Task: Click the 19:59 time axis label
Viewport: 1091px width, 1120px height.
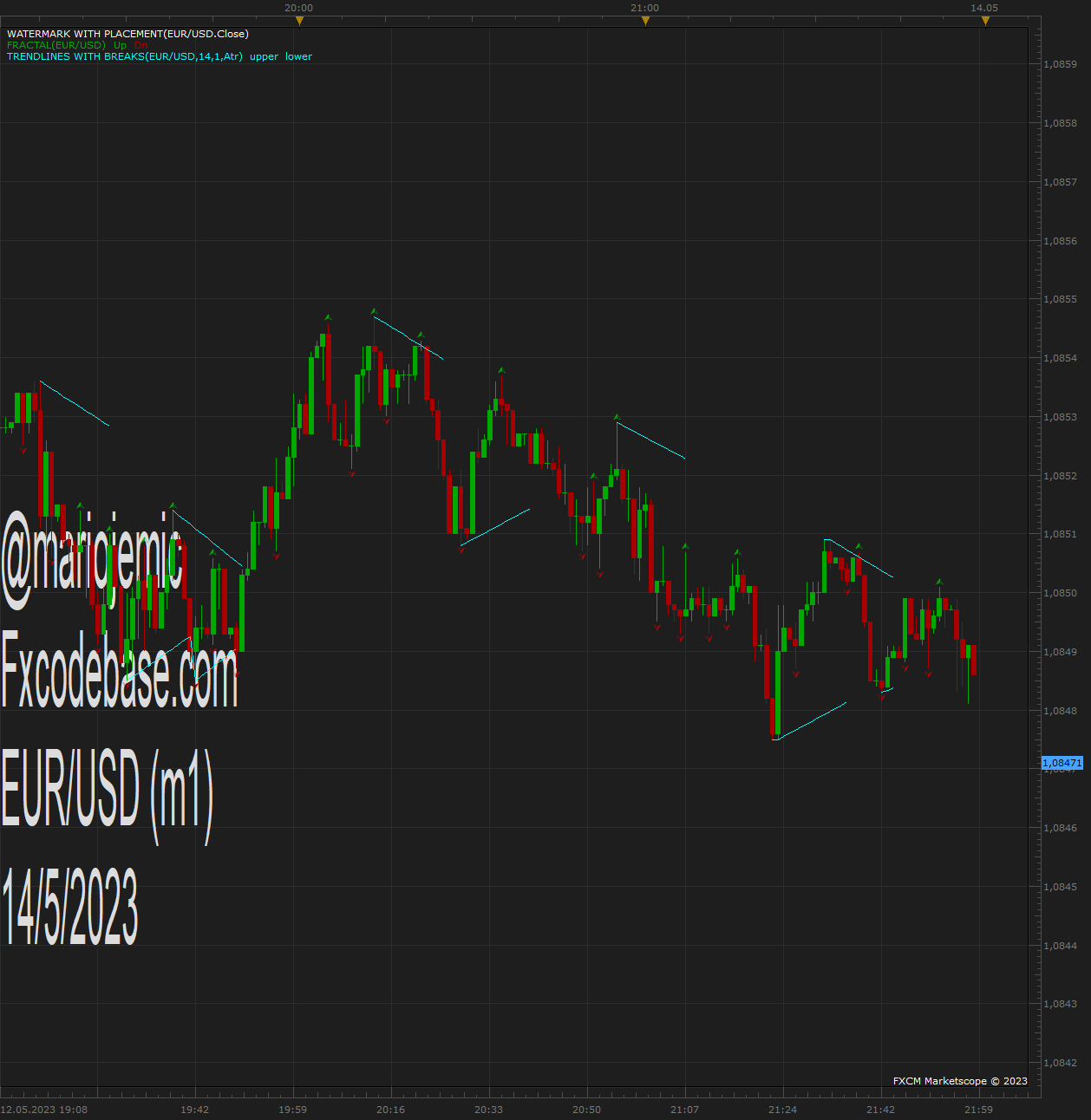Action: point(293,1110)
